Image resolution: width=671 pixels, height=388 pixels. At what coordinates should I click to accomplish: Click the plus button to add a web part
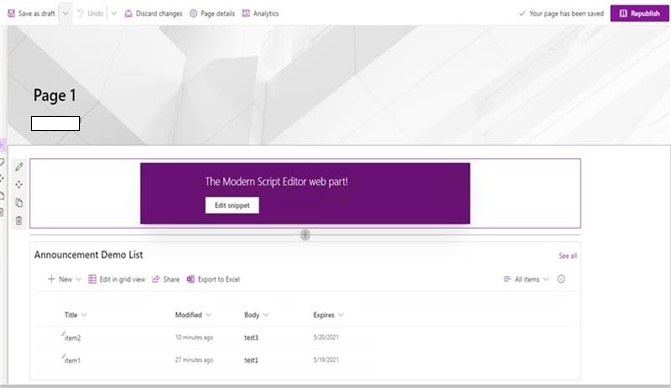[x=305, y=235]
